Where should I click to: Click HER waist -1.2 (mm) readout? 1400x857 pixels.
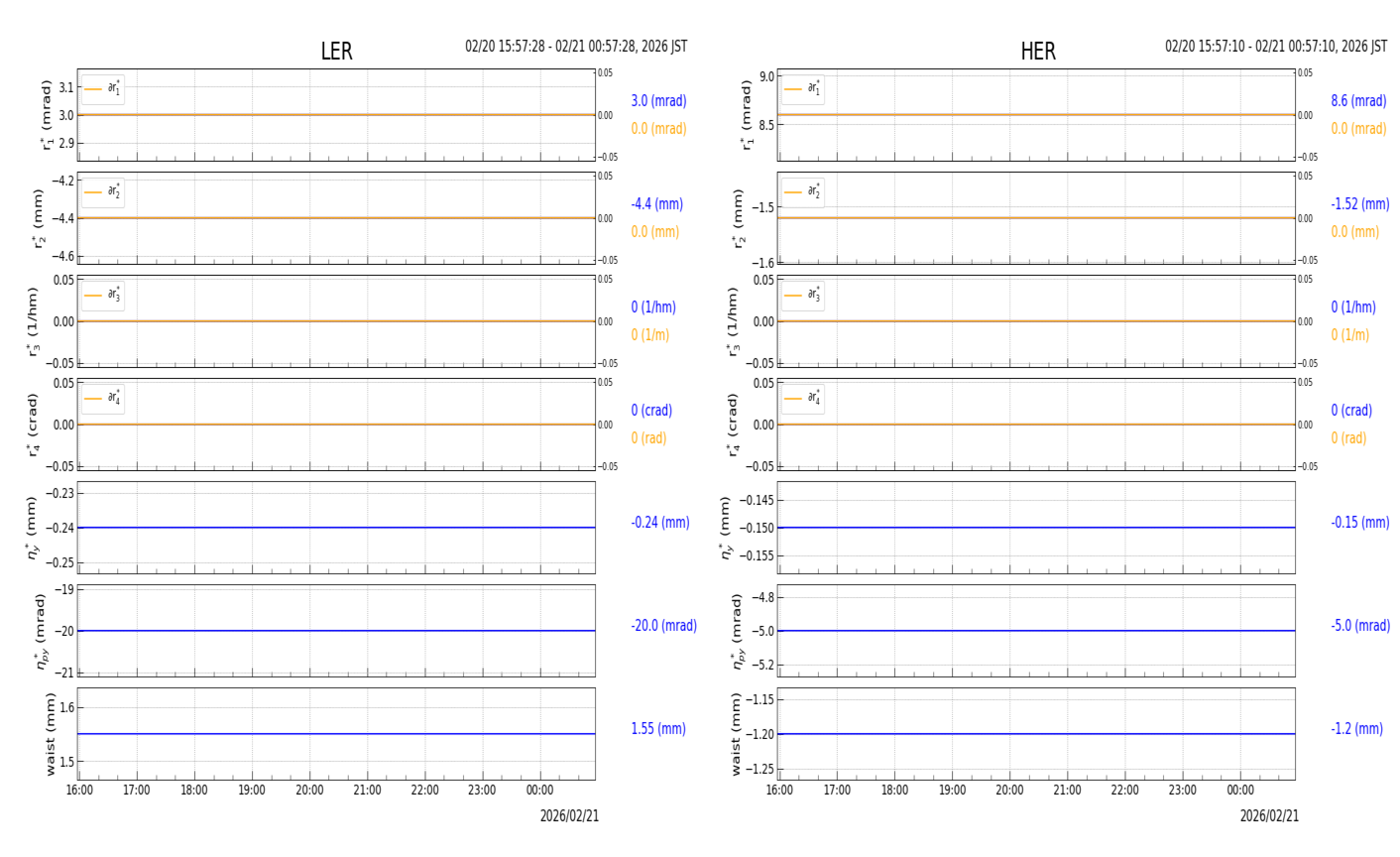[1356, 729]
